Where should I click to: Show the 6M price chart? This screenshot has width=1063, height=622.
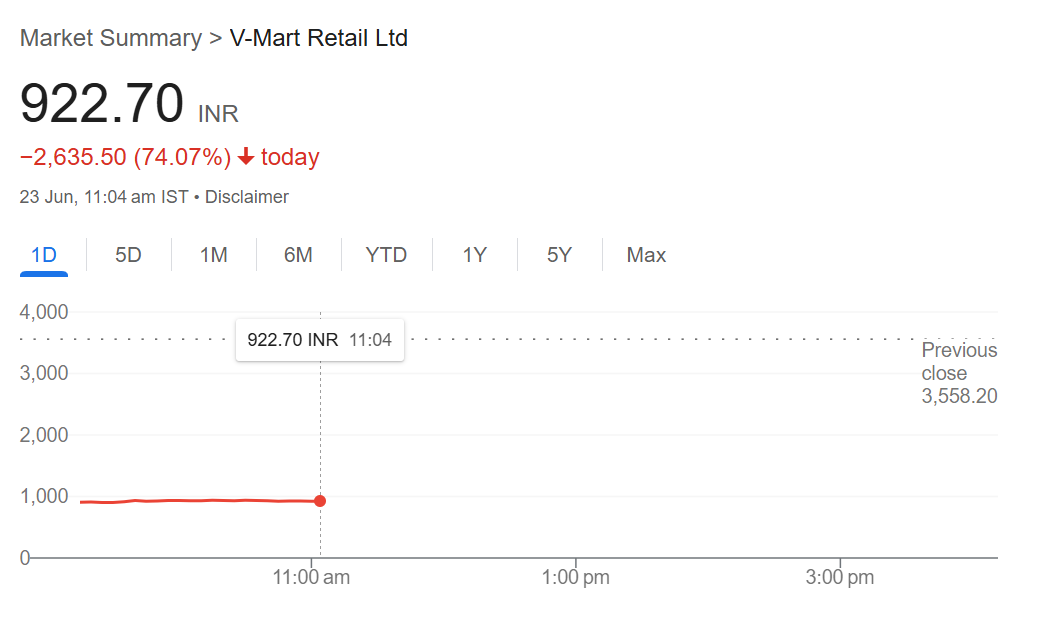[x=298, y=255]
